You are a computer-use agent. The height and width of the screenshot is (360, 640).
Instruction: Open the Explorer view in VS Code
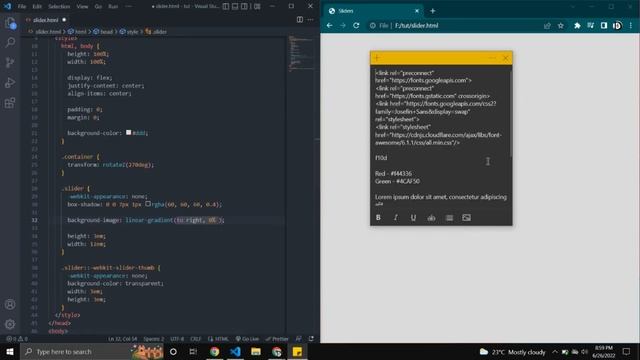pyautogui.click(x=10, y=23)
